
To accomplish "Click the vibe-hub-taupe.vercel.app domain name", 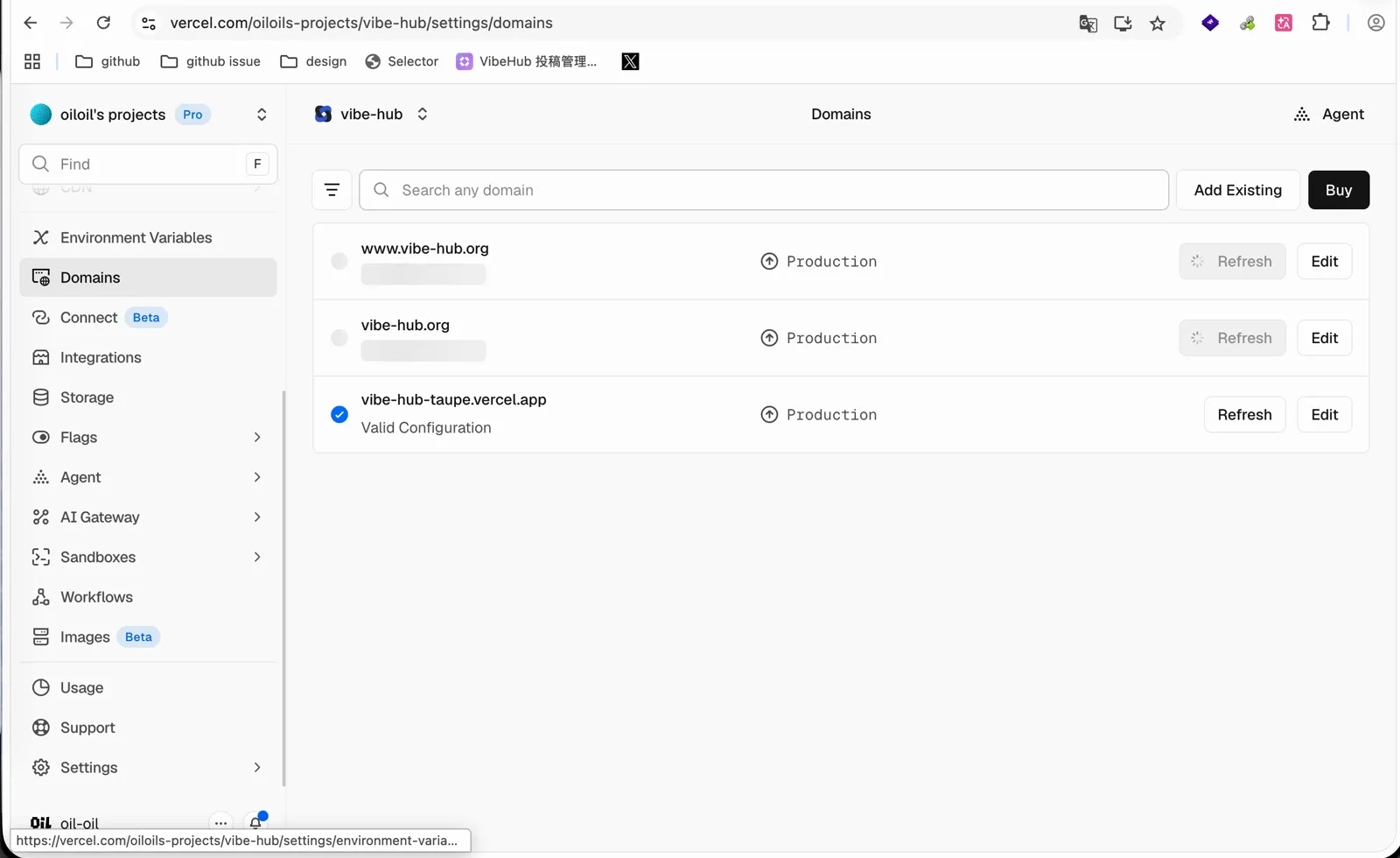I will point(453,399).
